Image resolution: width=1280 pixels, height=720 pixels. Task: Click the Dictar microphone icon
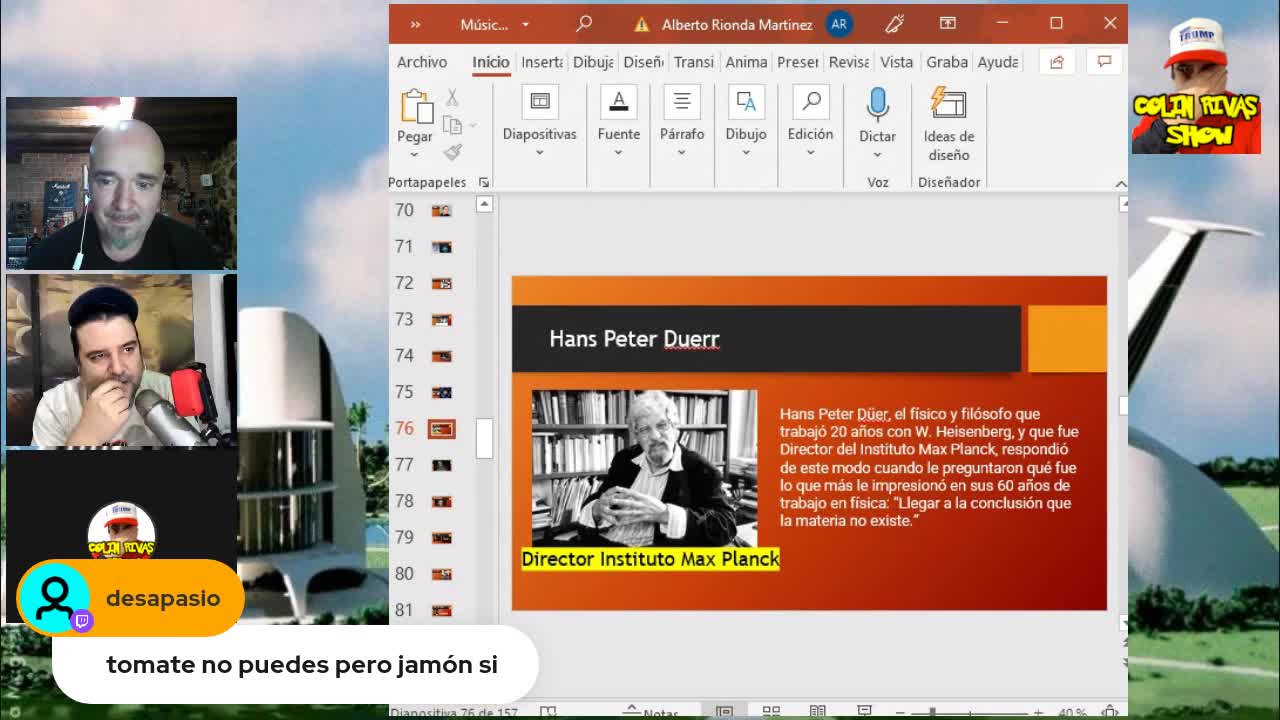(877, 104)
